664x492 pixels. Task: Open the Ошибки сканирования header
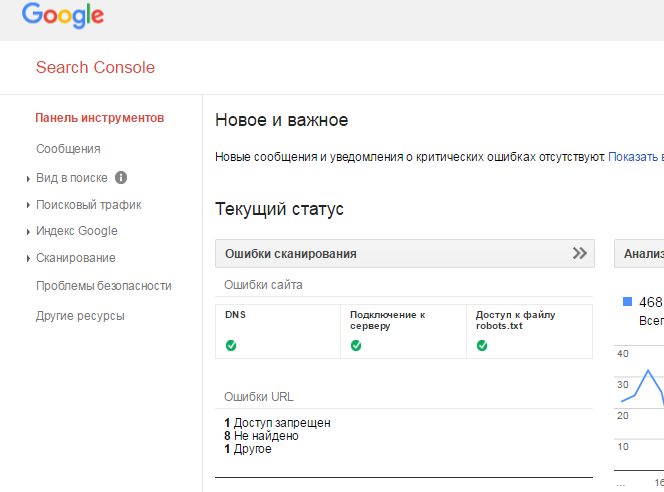pos(405,254)
